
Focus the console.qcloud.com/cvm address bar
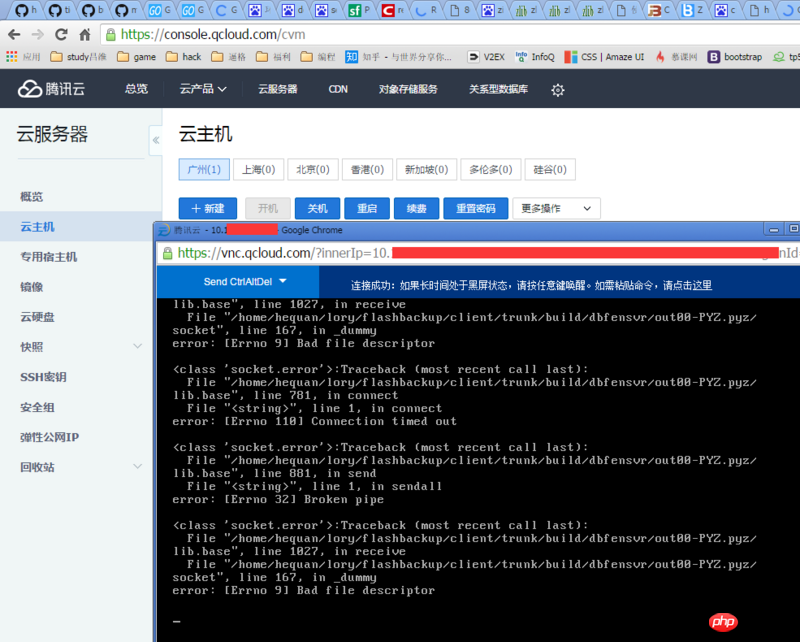click(449, 35)
